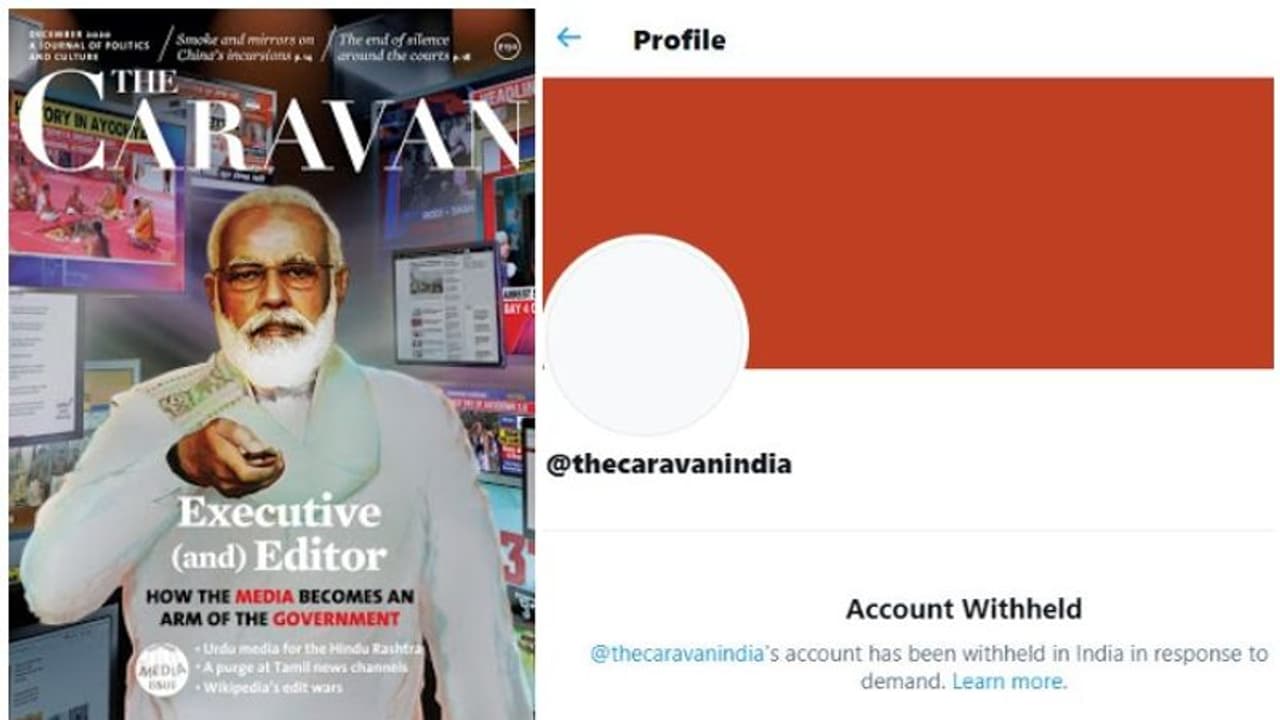This screenshot has height=720, width=1280.
Task: Click the round Media Issue badge
Action: [x=162, y=669]
